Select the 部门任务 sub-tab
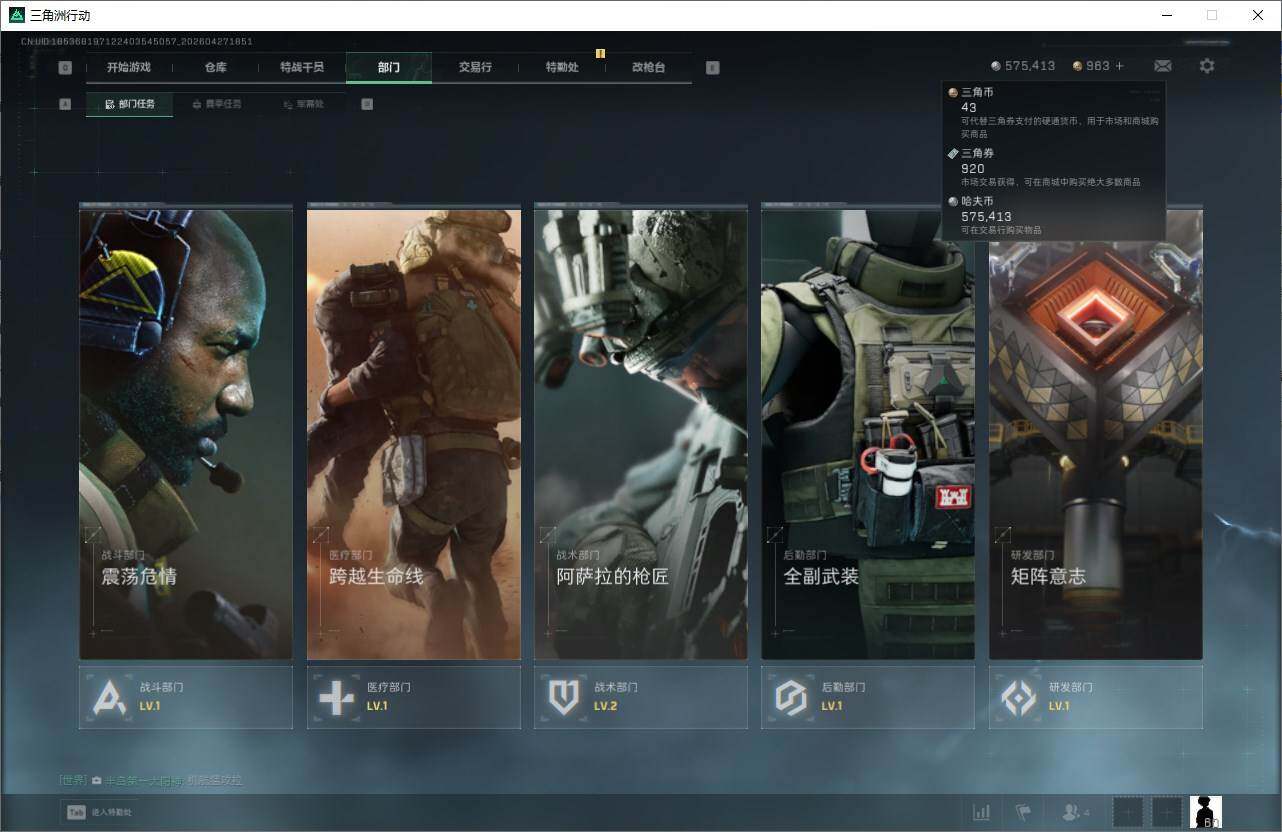 click(x=130, y=104)
